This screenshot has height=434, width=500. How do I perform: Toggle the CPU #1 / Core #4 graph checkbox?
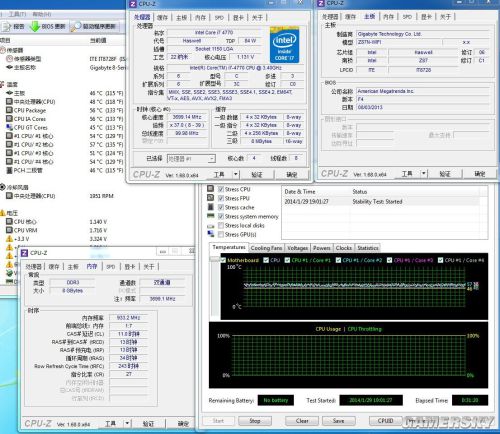coord(440,260)
